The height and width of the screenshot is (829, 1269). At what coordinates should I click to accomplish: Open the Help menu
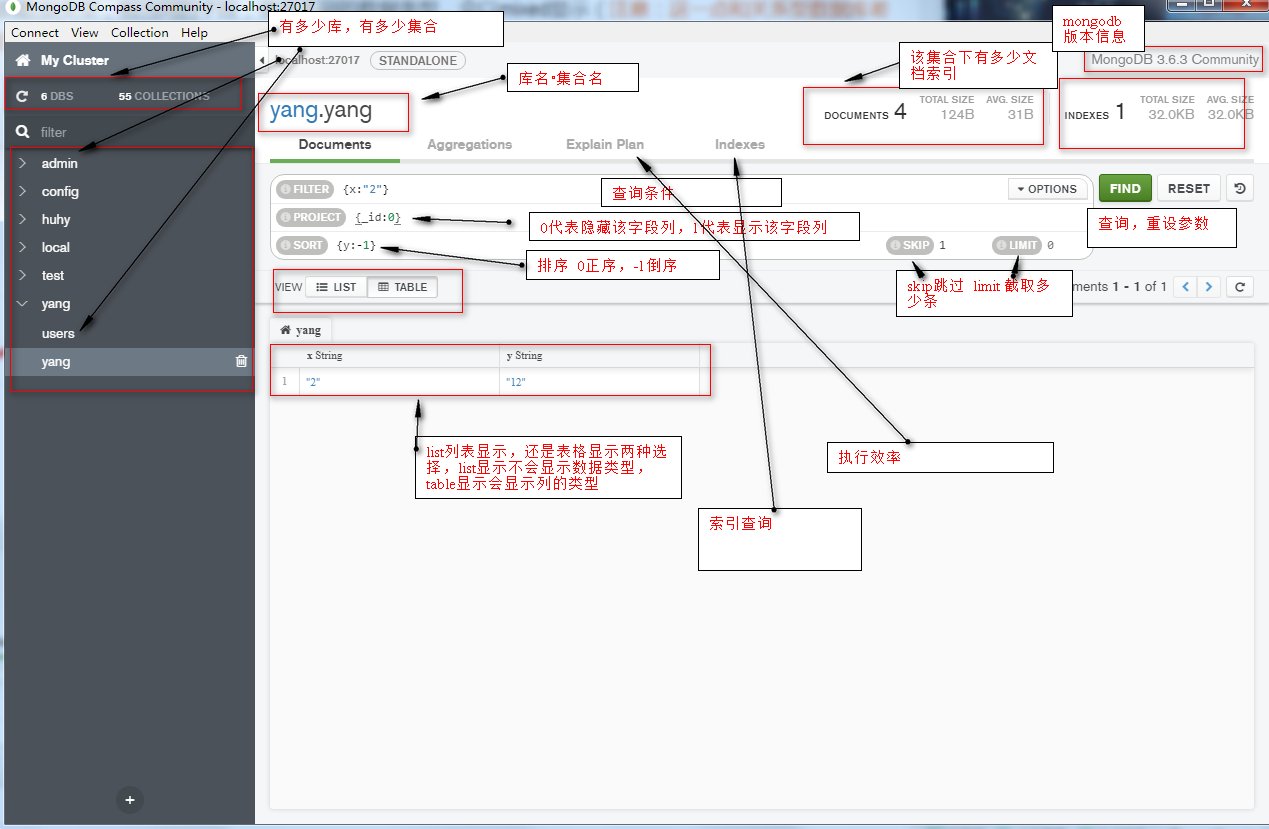pyautogui.click(x=194, y=32)
